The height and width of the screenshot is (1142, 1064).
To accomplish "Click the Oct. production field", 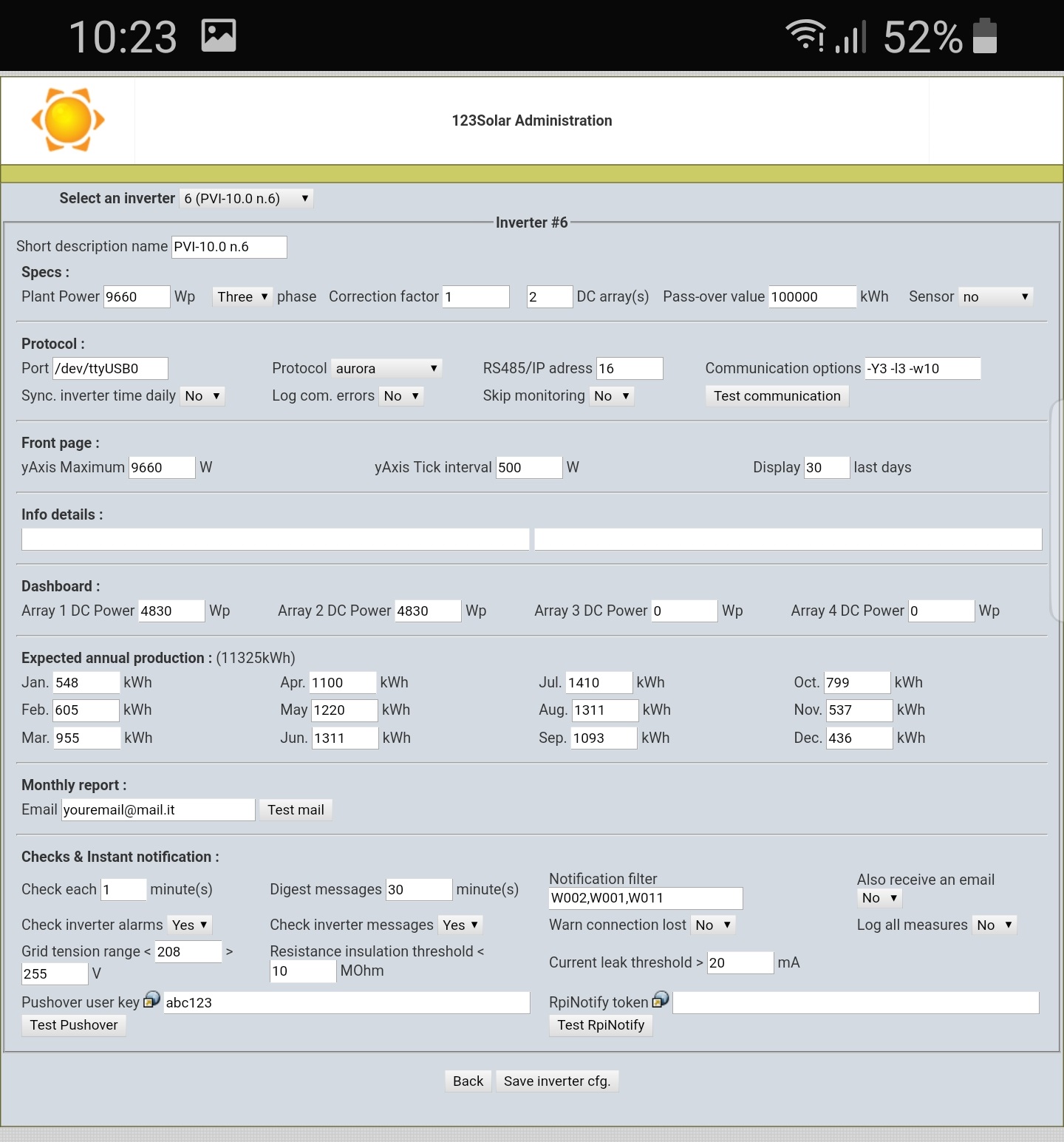I will point(856,682).
